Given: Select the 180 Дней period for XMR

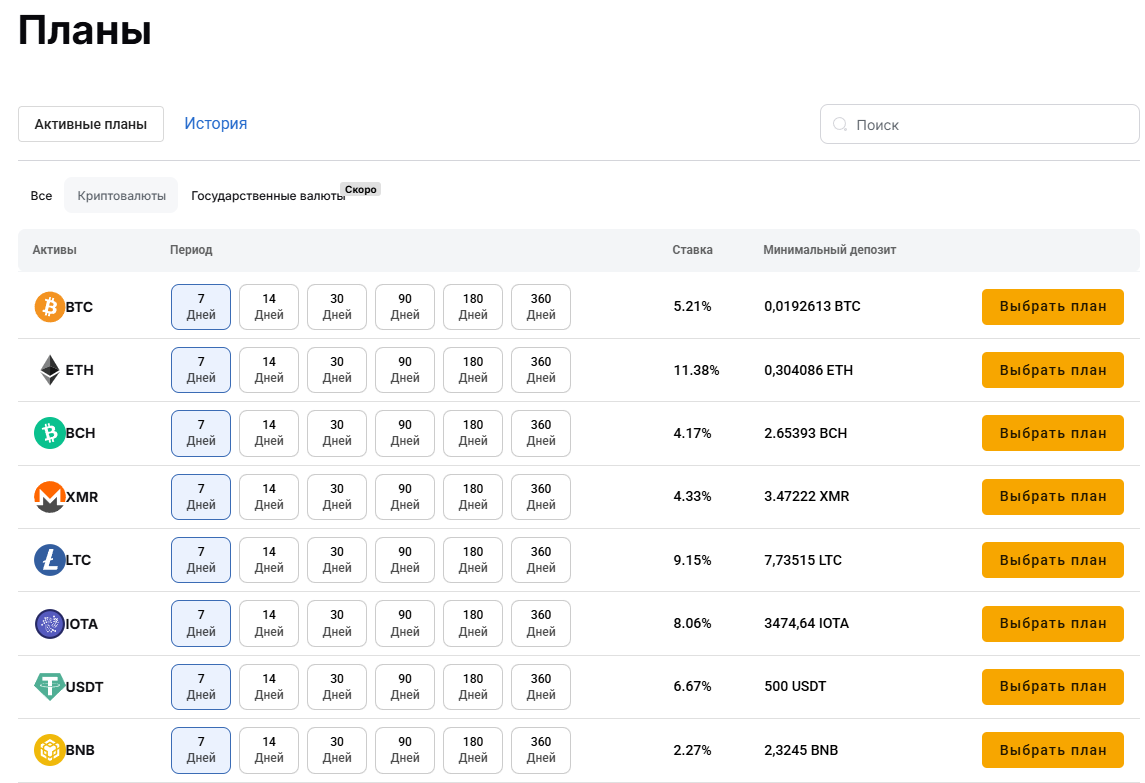Looking at the screenshot, I should [x=472, y=497].
